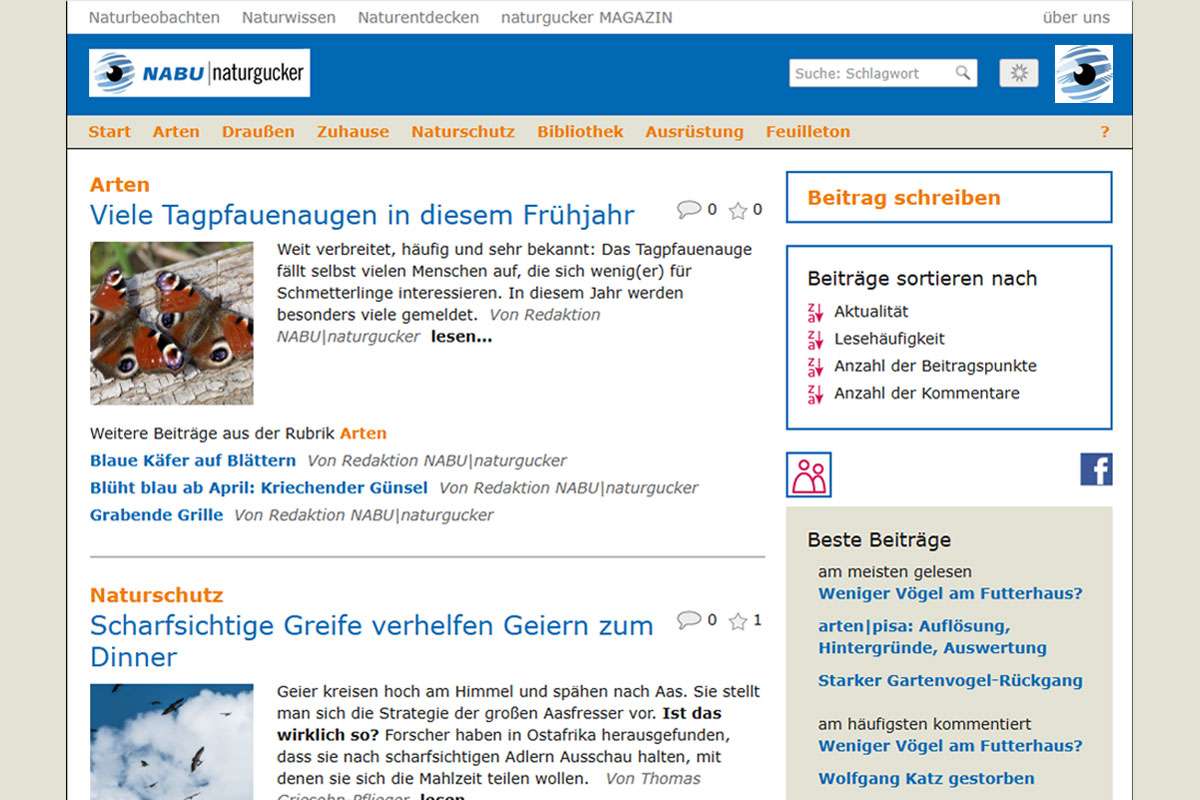
Task: Select the Ausrüstung tab
Action: point(695,132)
